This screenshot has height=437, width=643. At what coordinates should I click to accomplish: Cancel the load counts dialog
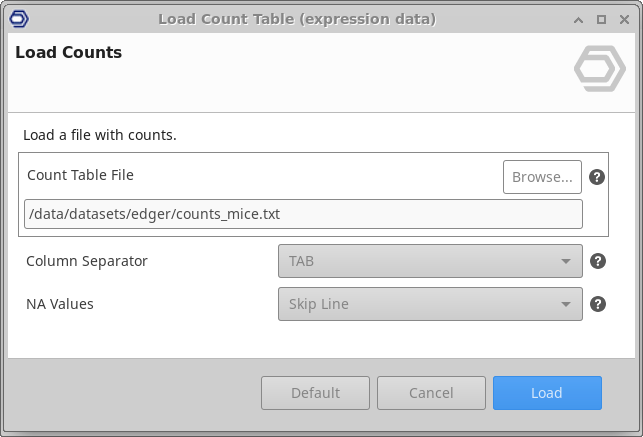431,393
